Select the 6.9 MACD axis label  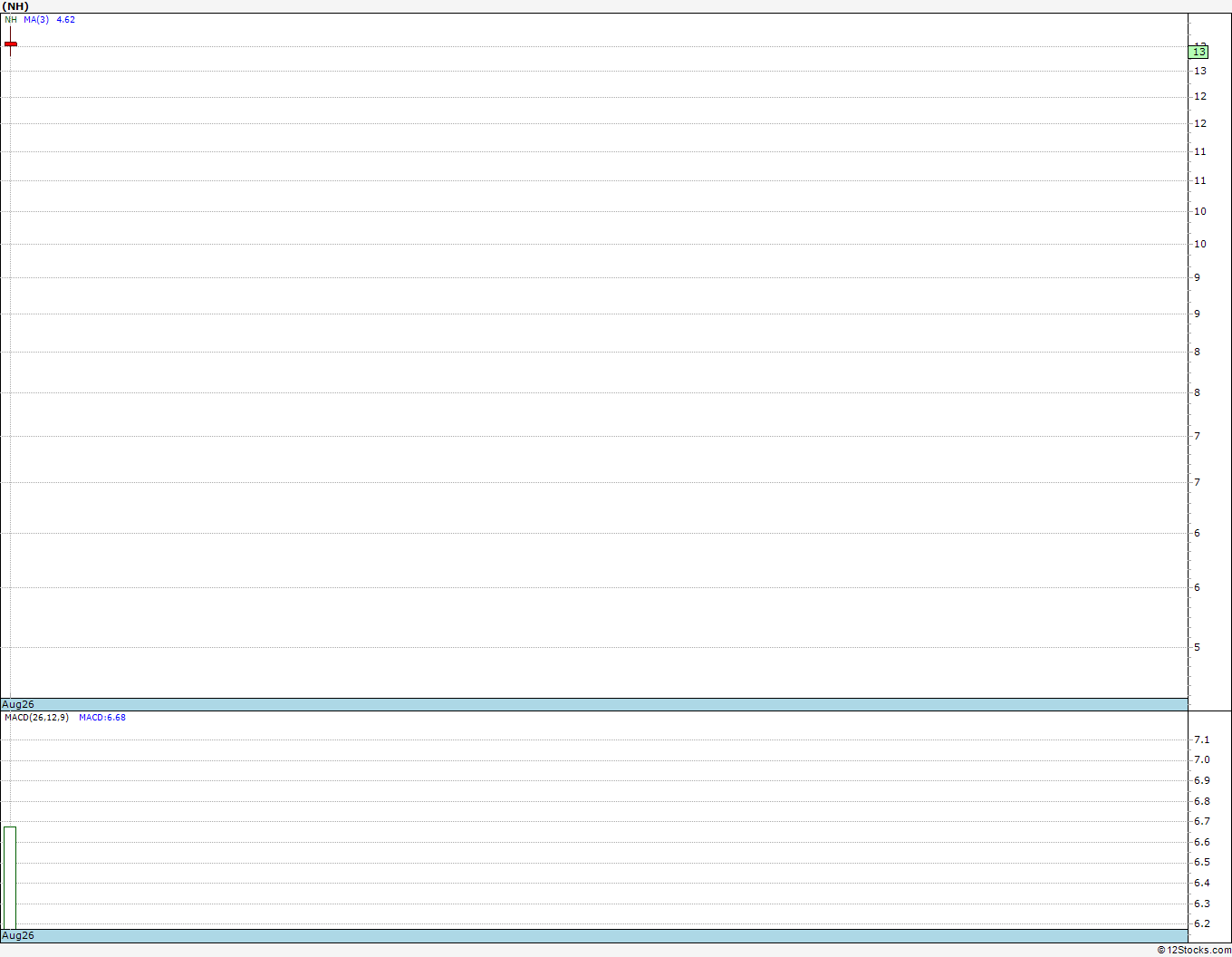click(1201, 780)
